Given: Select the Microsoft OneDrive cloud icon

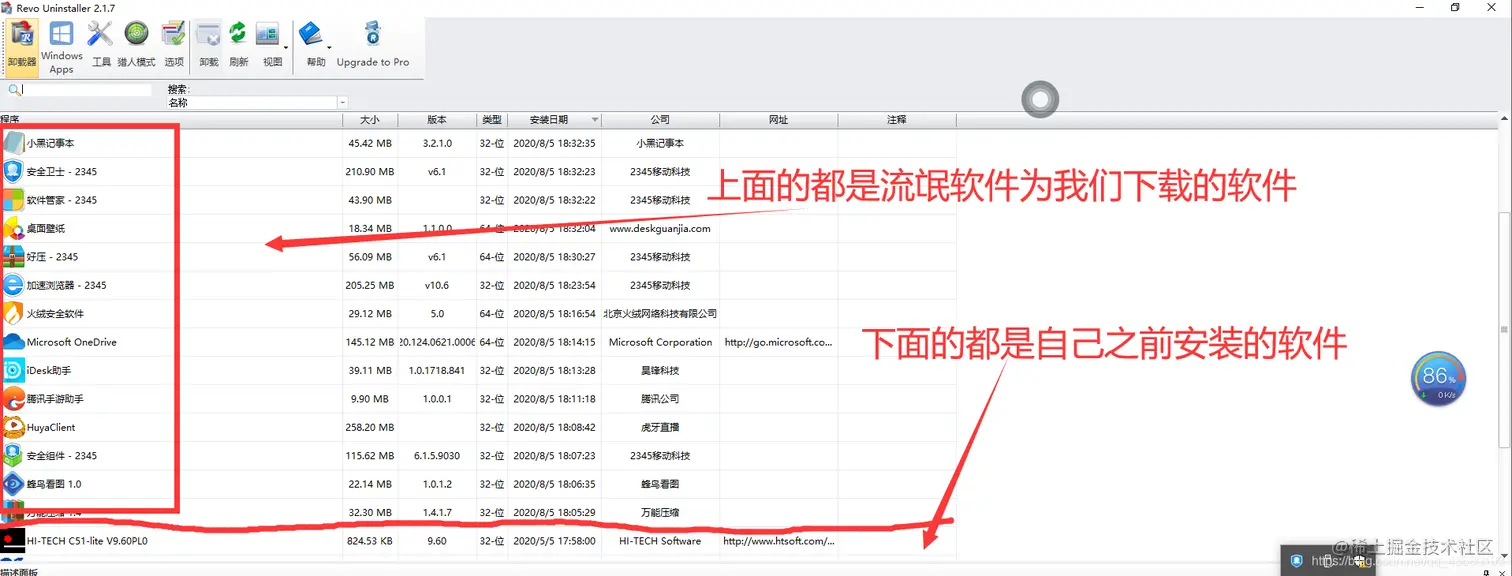Looking at the screenshot, I should click(x=13, y=342).
